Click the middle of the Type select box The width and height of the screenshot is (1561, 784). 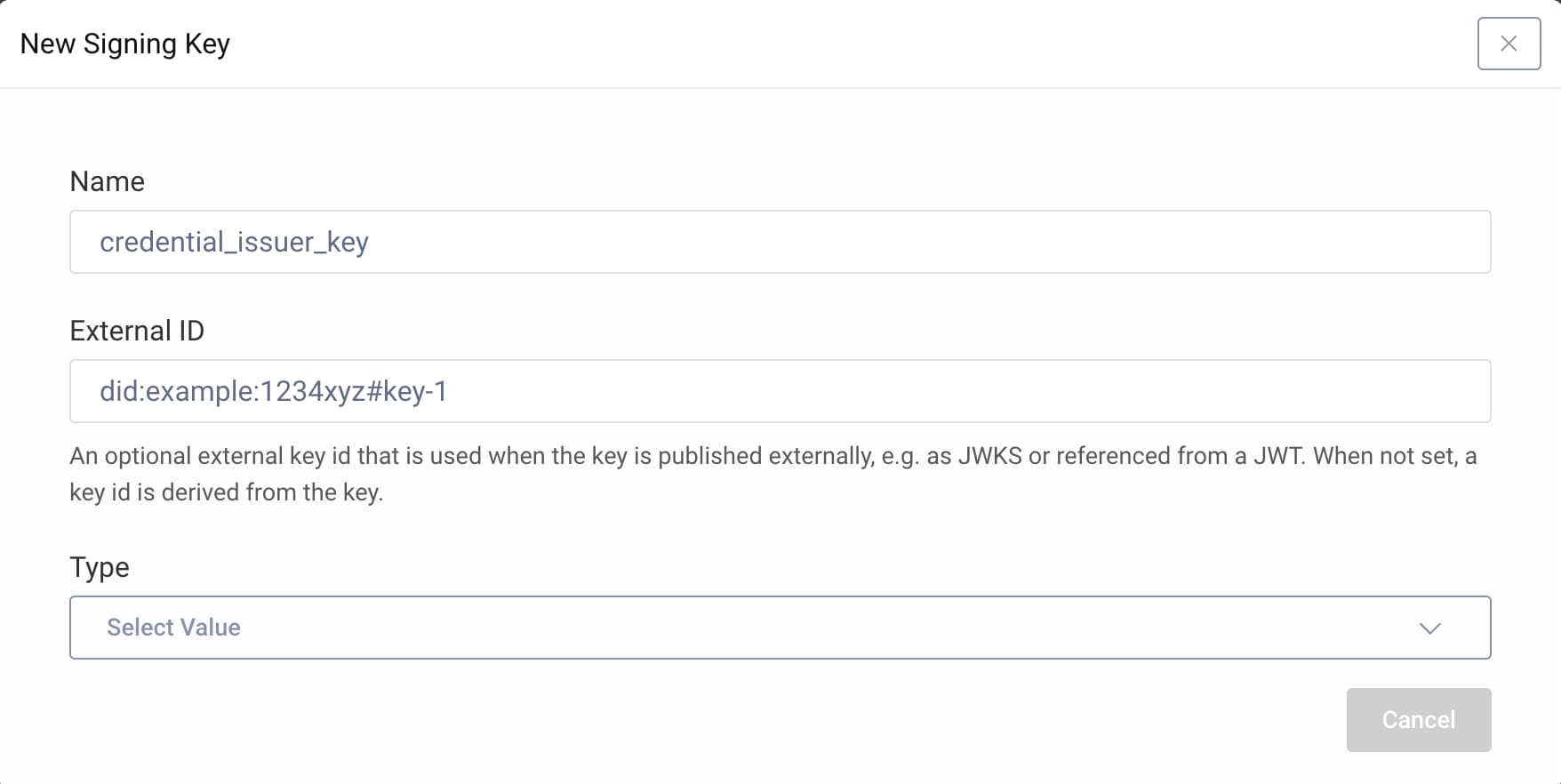pos(779,628)
